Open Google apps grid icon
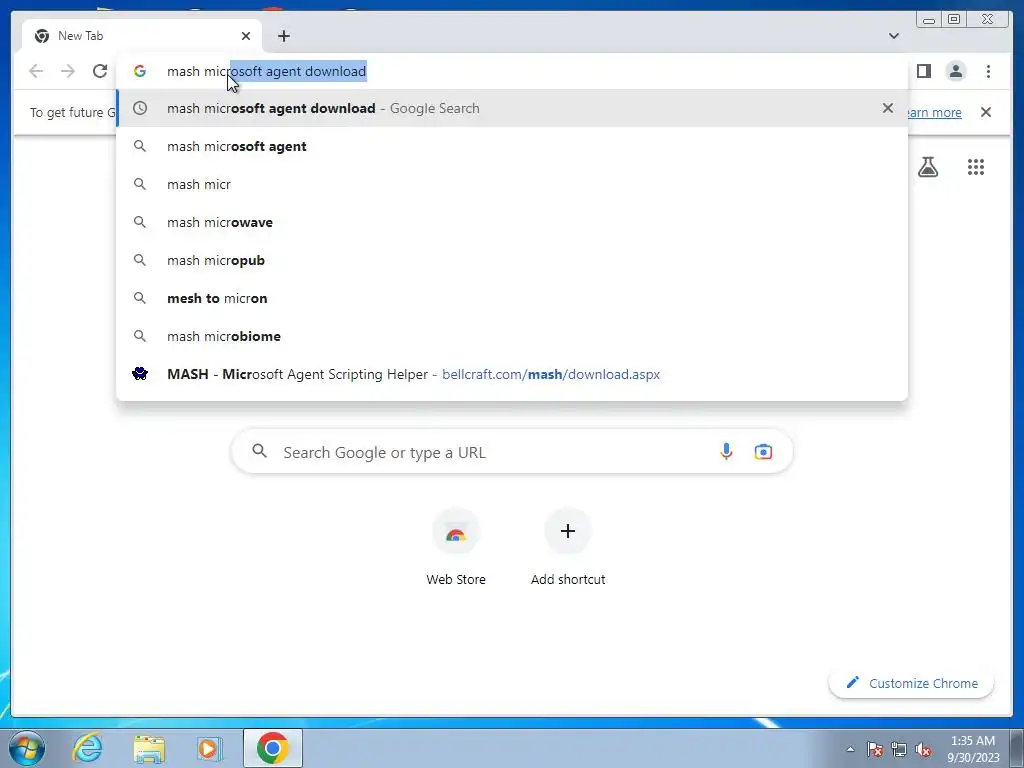The width and height of the screenshot is (1024, 768). (x=976, y=167)
